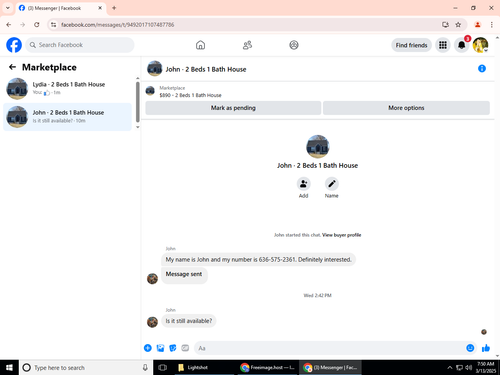Click the microphone icon in taskbar search

tap(145, 367)
